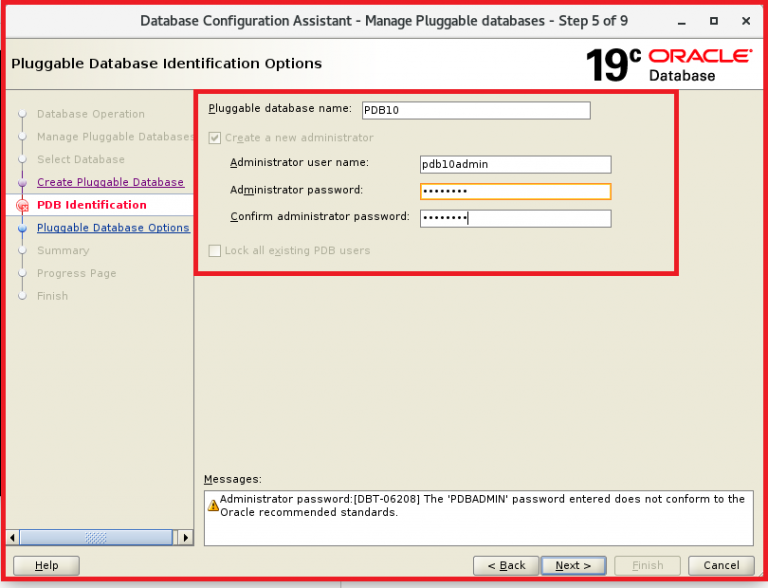
Task: Click the PDB Identification error step icon
Action: tap(23, 206)
